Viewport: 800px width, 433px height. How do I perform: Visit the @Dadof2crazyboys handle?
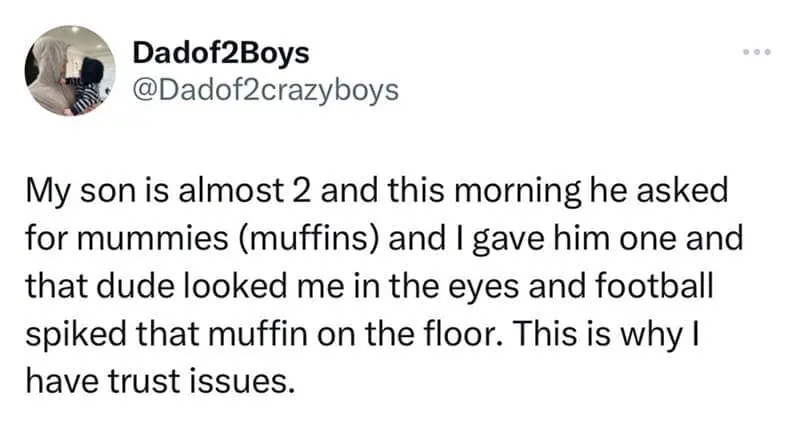click(264, 90)
